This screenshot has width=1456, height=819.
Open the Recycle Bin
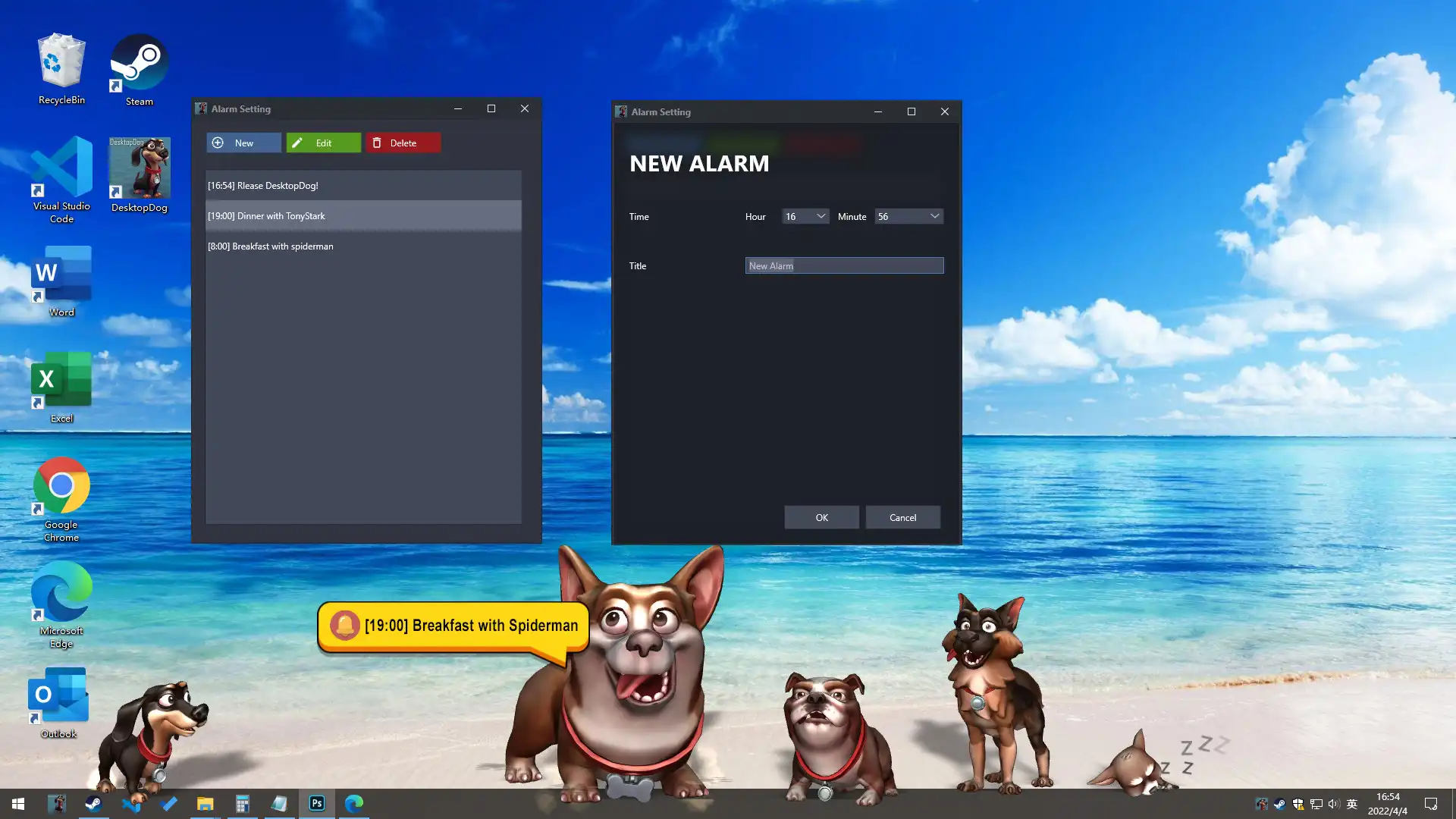tap(61, 61)
